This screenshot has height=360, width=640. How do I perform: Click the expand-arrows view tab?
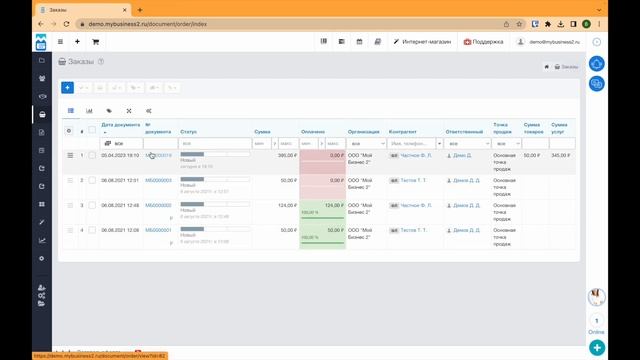pos(129,111)
